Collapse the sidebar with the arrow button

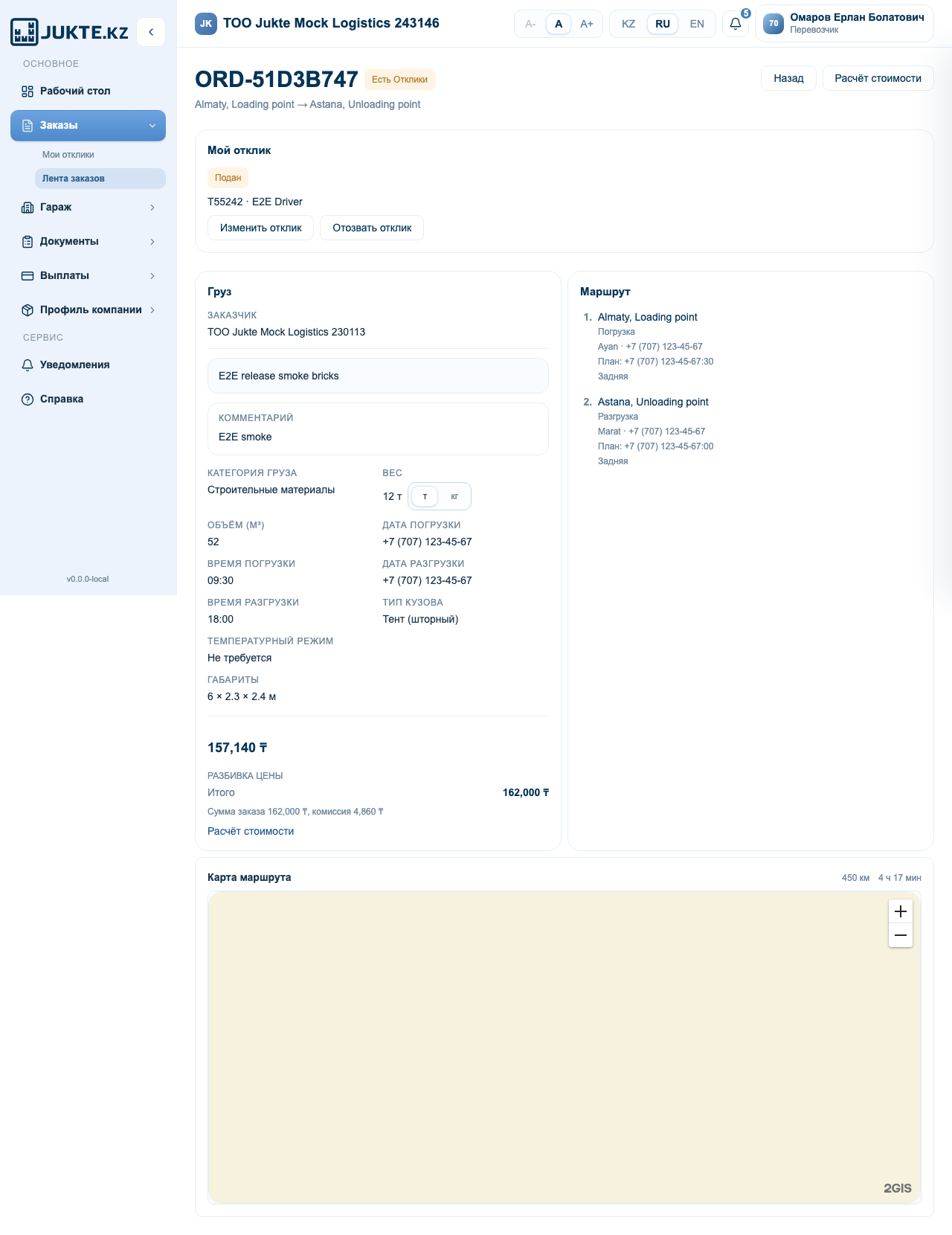[151, 32]
